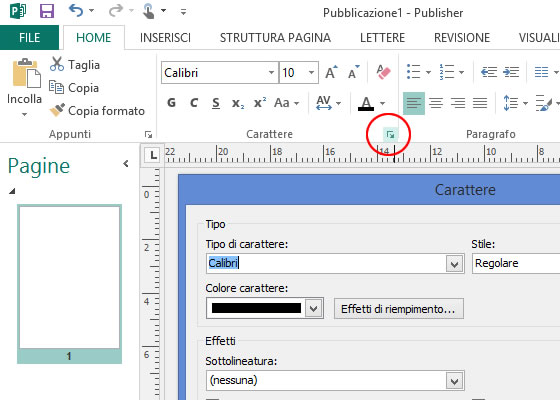Viewport: 560px width, 400px height.
Task: Toggle underline S formatting
Action: (x=216, y=103)
